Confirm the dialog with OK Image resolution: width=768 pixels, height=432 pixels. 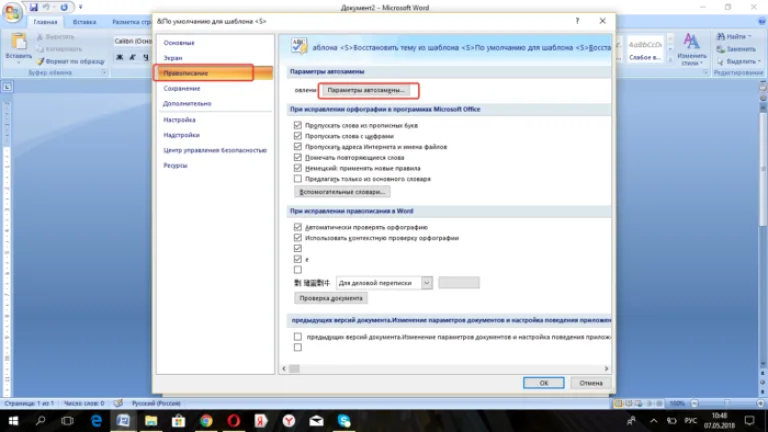click(x=544, y=383)
